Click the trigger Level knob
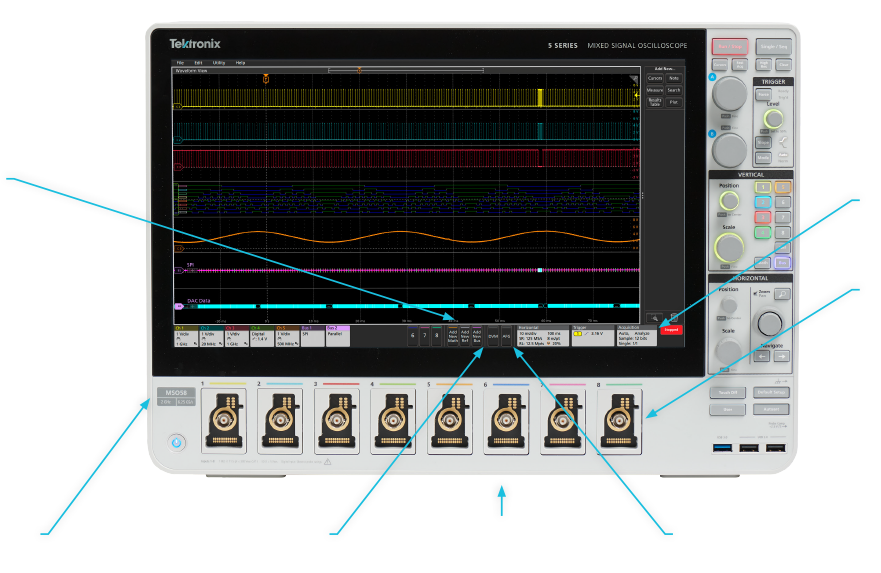The image size is (881, 573). pyautogui.click(x=774, y=119)
